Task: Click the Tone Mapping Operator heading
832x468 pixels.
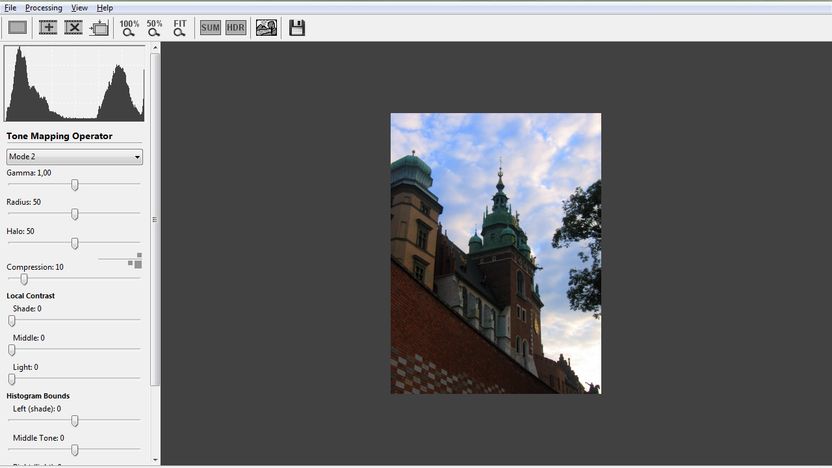Action: pos(59,136)
